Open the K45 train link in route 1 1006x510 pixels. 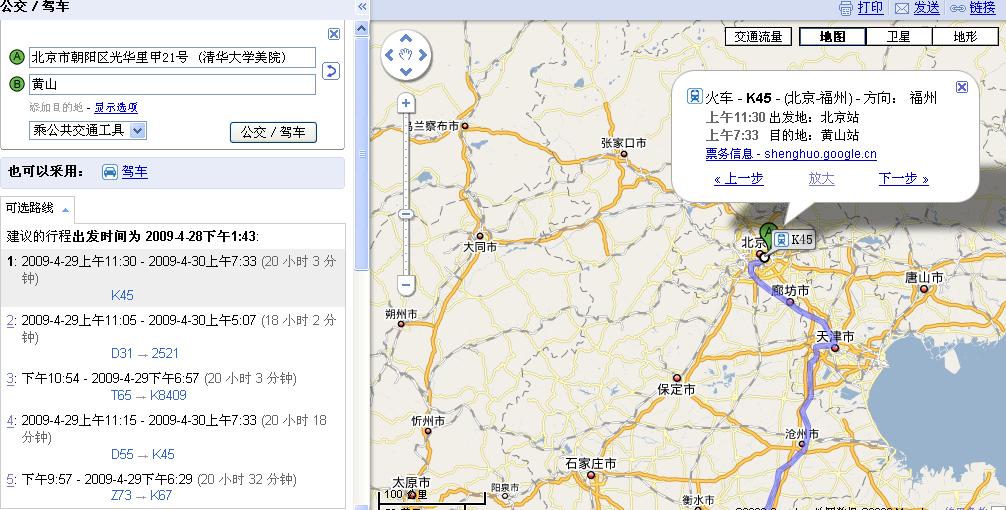tap(122, 295)
